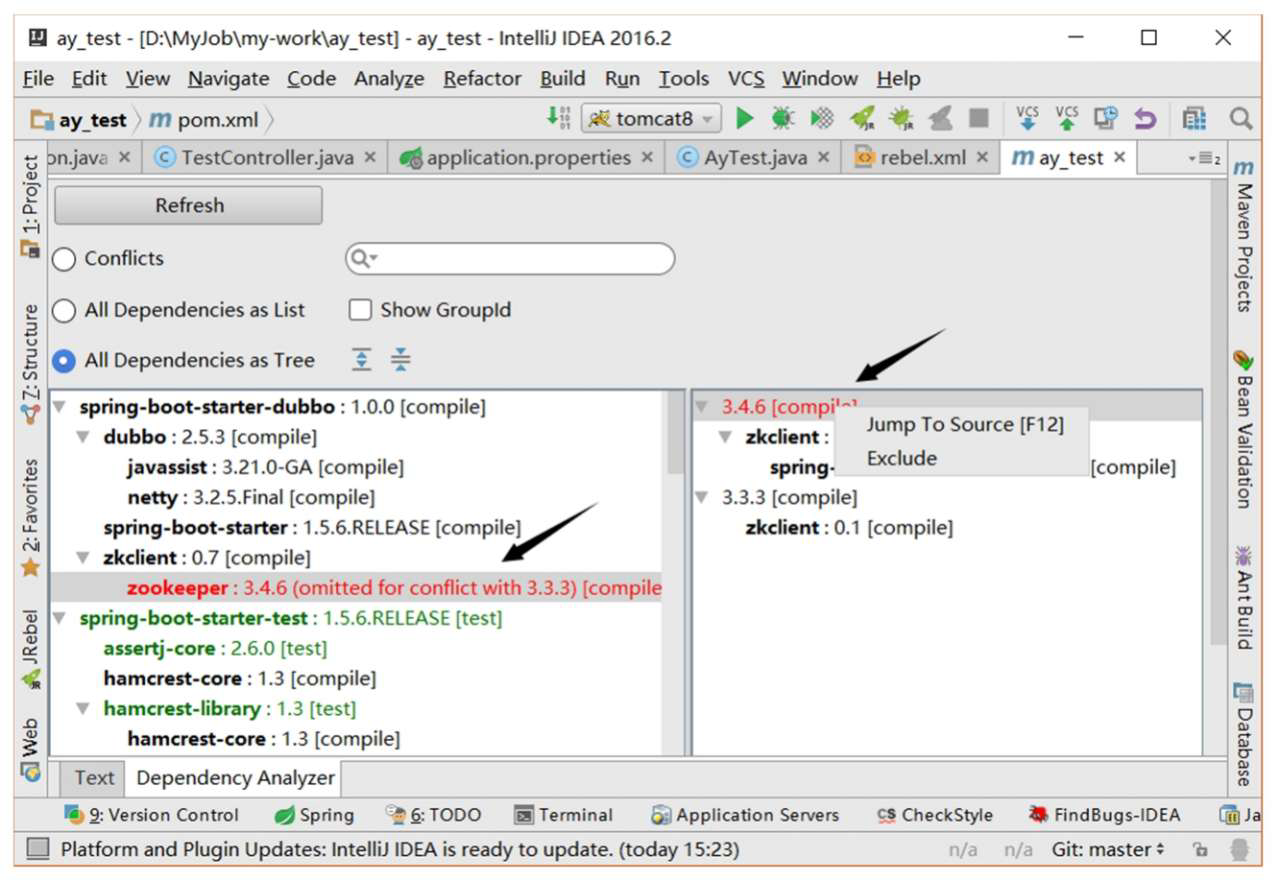Choose Jump To Source from context menu

coord(965,424)
